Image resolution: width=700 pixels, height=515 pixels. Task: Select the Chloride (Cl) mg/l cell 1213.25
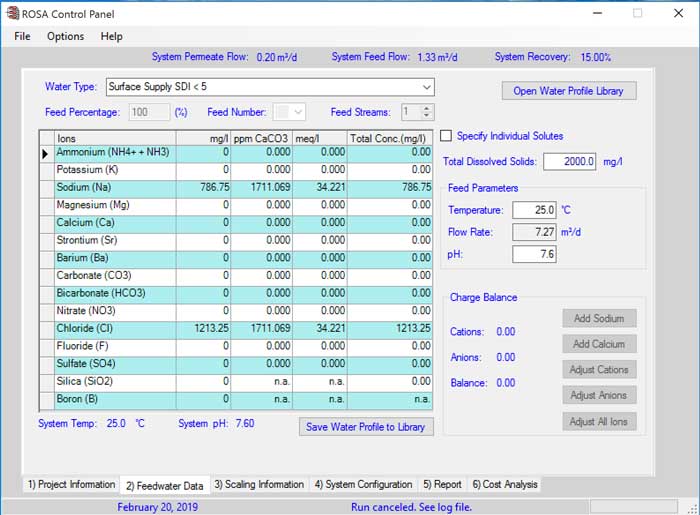203,328
